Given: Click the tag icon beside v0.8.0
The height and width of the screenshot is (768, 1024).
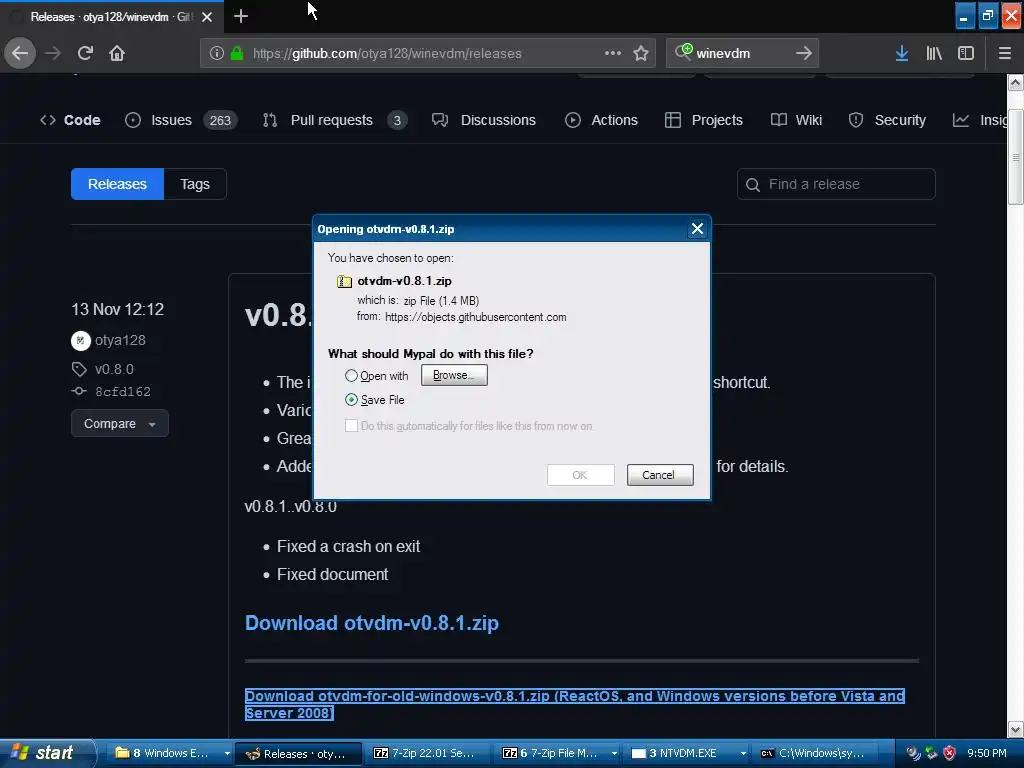Looking at the screenshot, I should click(x=79, y=369).
